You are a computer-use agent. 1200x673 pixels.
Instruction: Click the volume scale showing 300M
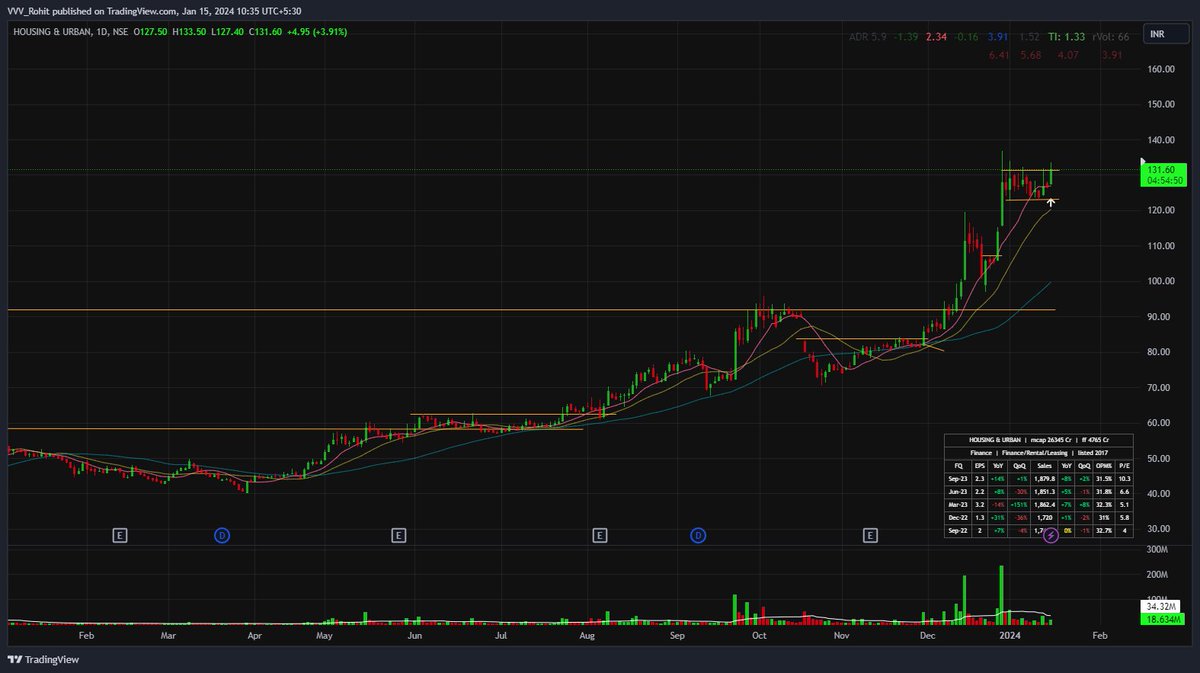[1155, 548]
